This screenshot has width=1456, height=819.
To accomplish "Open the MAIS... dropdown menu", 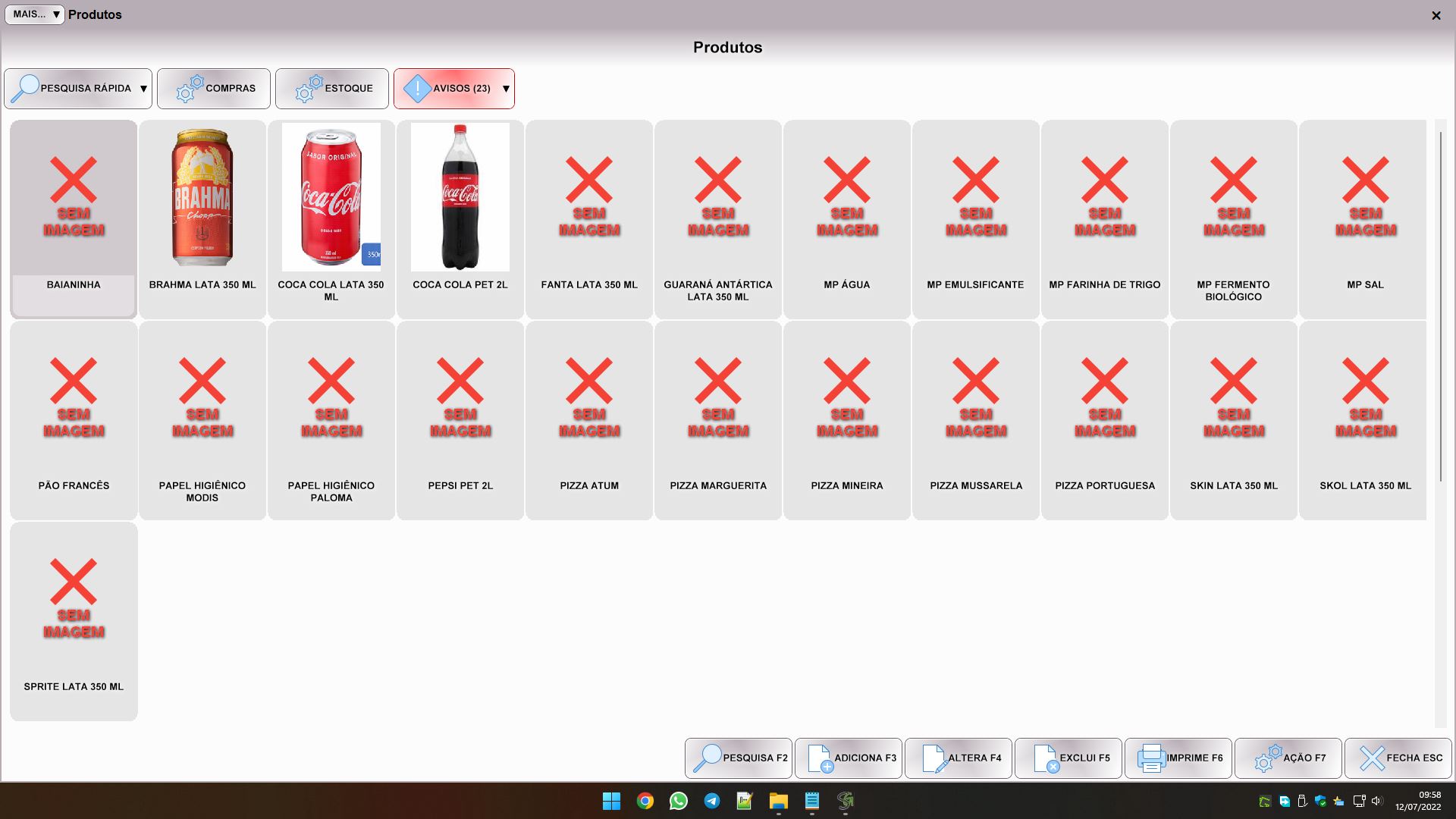I will [x=35, y=14].
